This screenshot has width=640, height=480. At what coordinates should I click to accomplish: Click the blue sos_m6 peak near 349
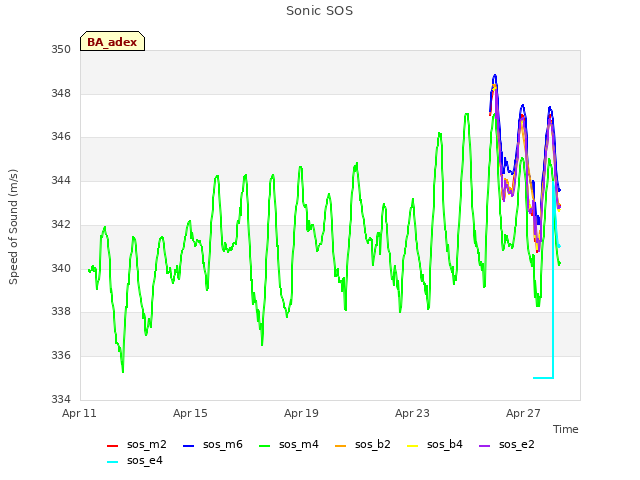point(495,76)
